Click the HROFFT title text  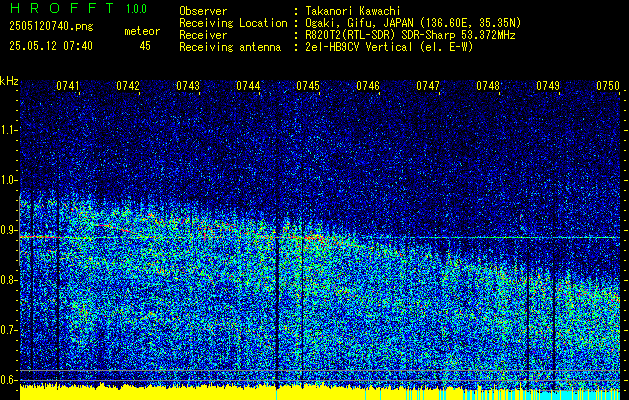tap(61, 8)
